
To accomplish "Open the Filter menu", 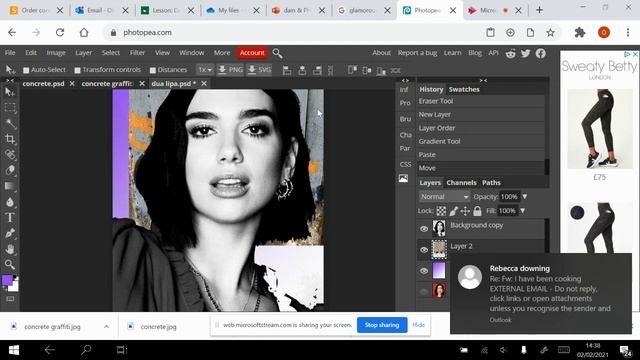I will click(137, 53).
